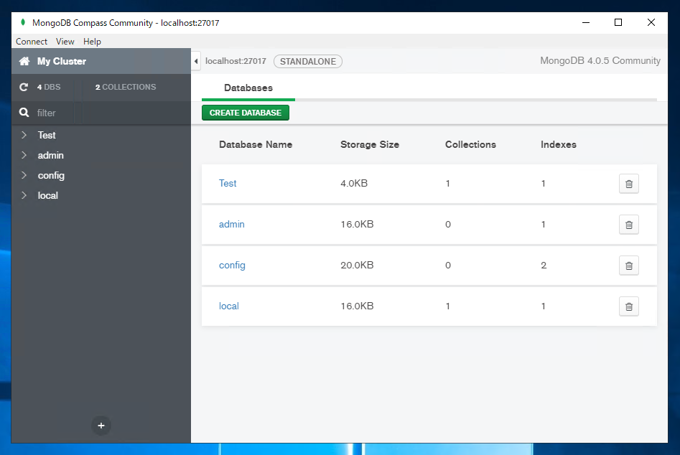Click the config row indexes value 2
This screenshot has height=455, width=680.
tap(543, 265)
